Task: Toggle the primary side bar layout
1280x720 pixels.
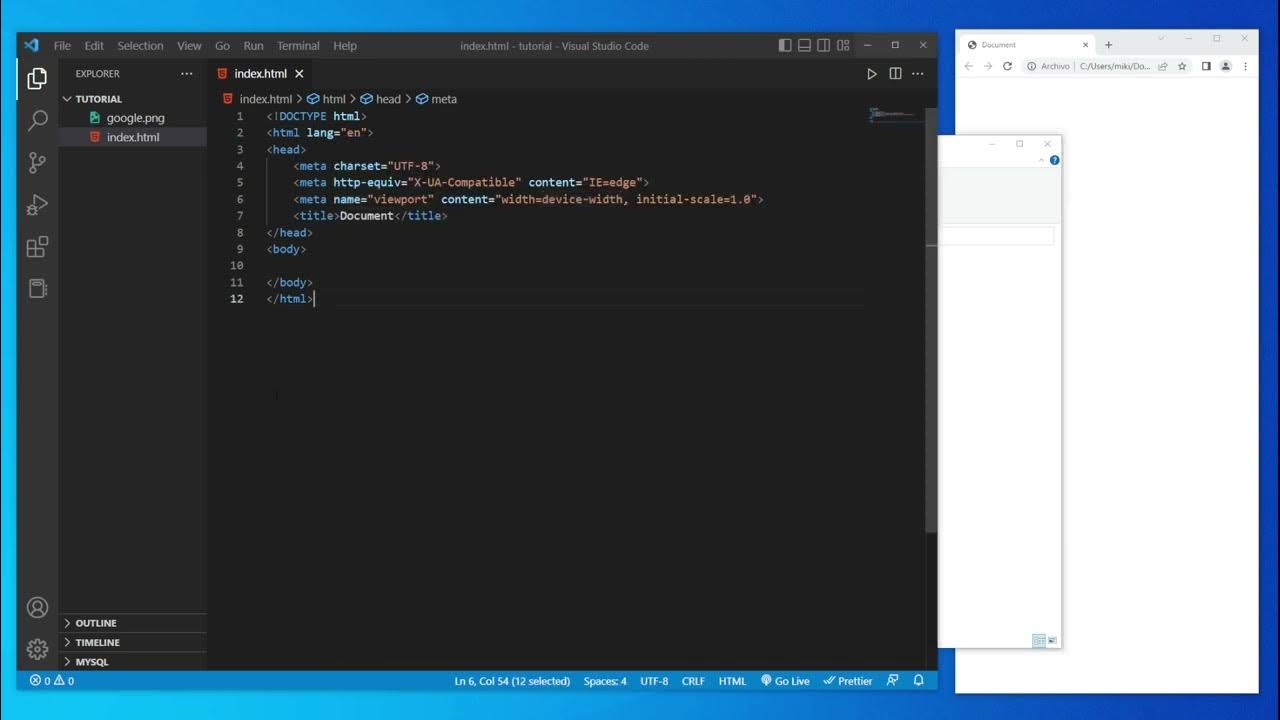Action: tap(785, 45)
